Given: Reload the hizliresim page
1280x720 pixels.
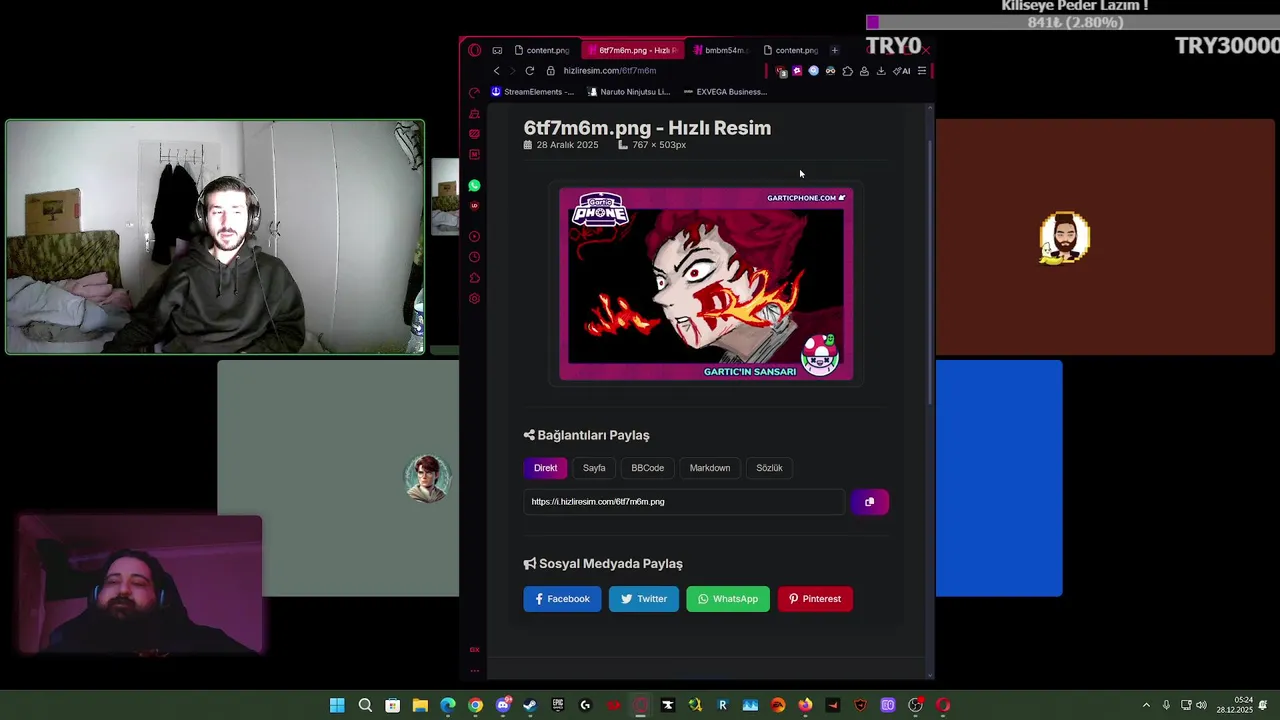Looking at the screenshot, I should point(529,71).
